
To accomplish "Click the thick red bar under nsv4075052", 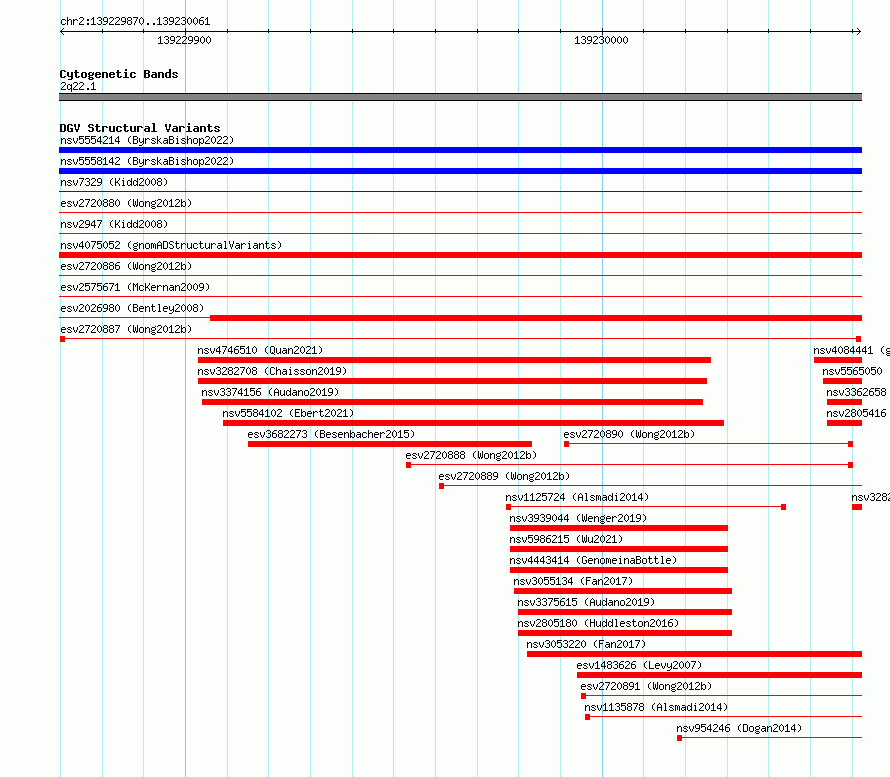I will coord(460,255).
